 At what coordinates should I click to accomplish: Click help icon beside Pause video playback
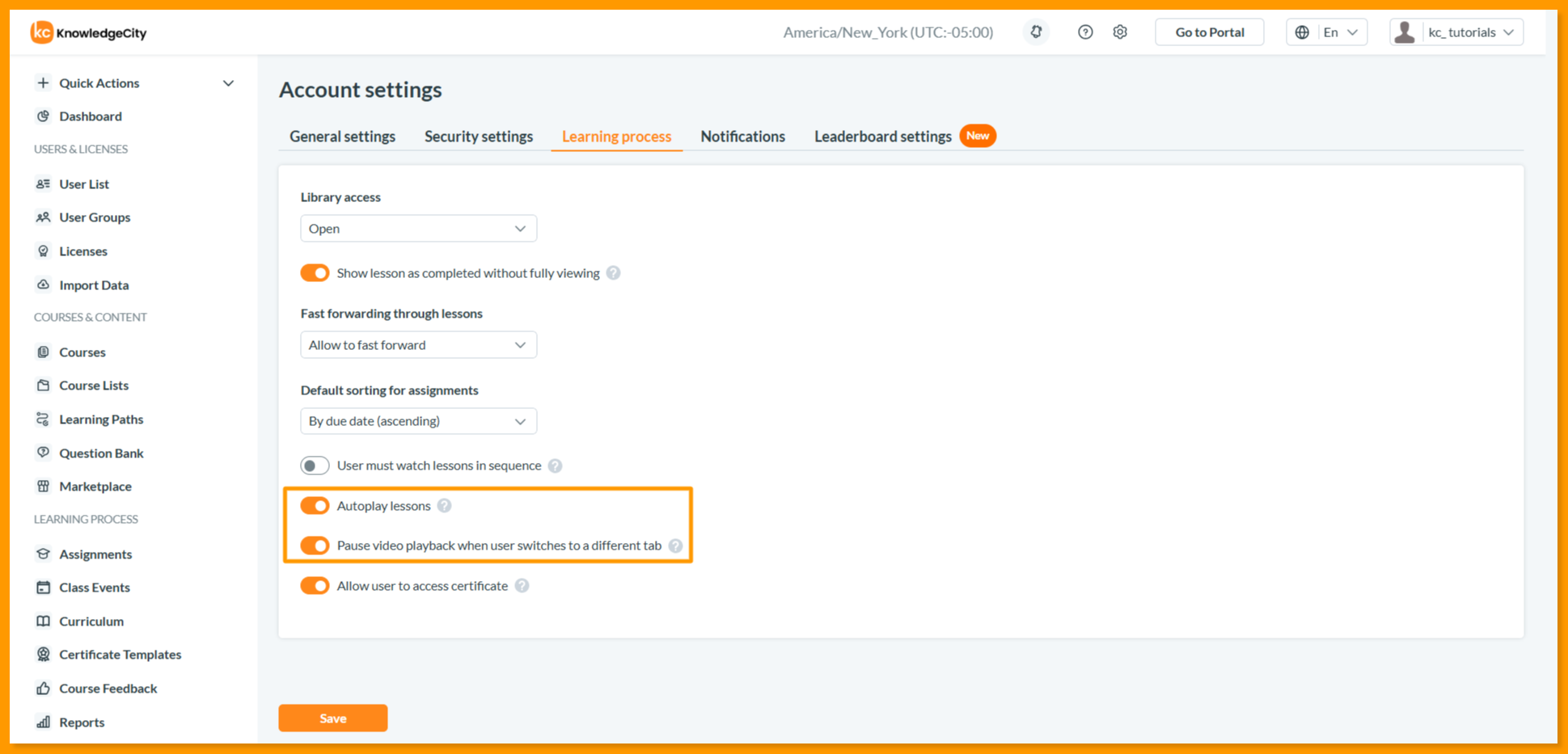(x=675, y=545)
